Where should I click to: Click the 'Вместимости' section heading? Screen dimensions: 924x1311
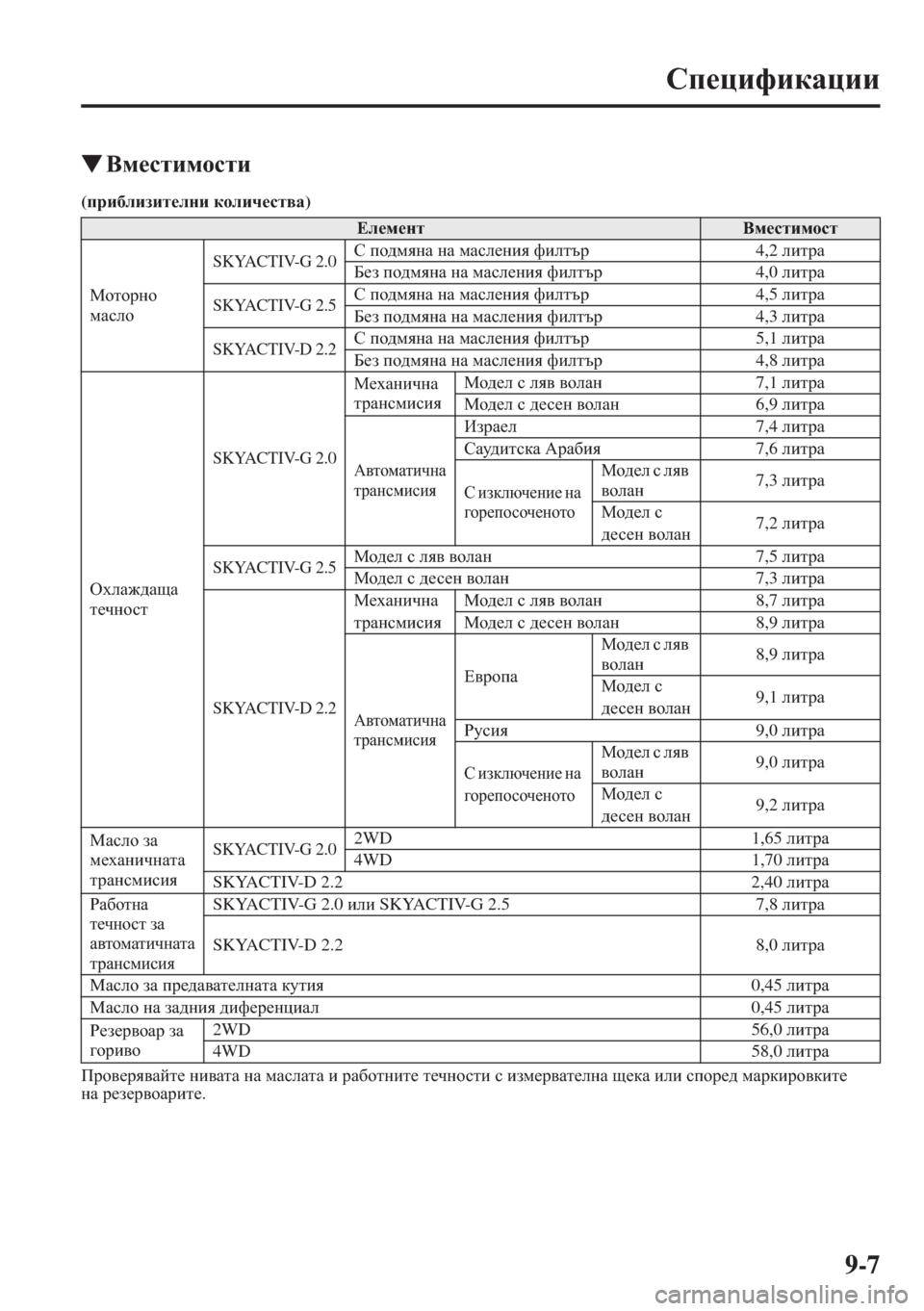tap(178, 165)
